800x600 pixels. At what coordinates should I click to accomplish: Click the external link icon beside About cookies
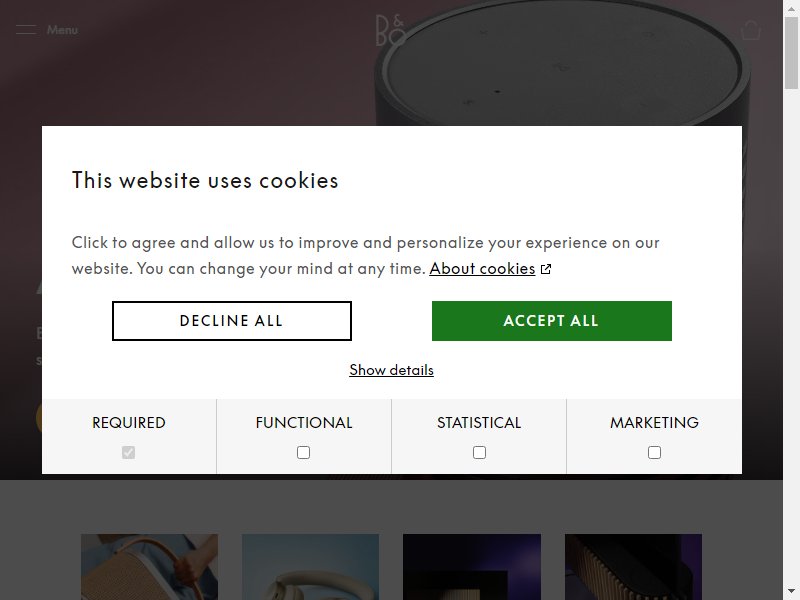tap(546, 269)
